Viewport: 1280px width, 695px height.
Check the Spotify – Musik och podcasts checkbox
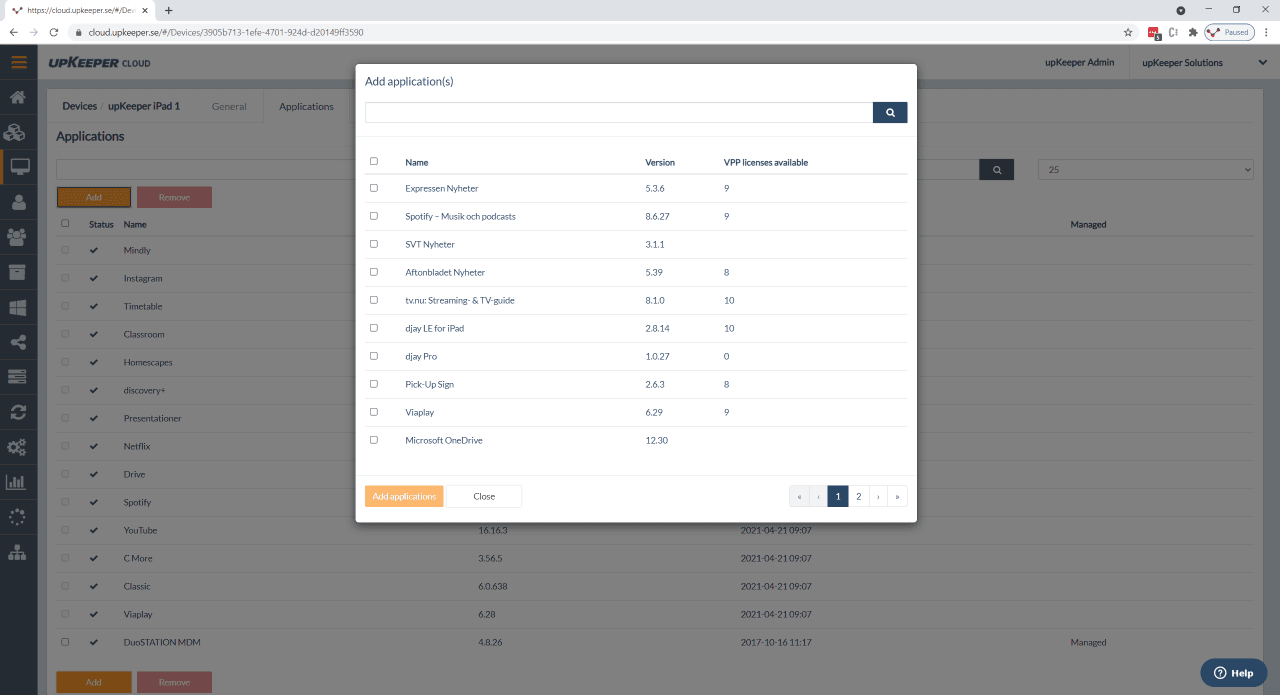click(374, 216)
